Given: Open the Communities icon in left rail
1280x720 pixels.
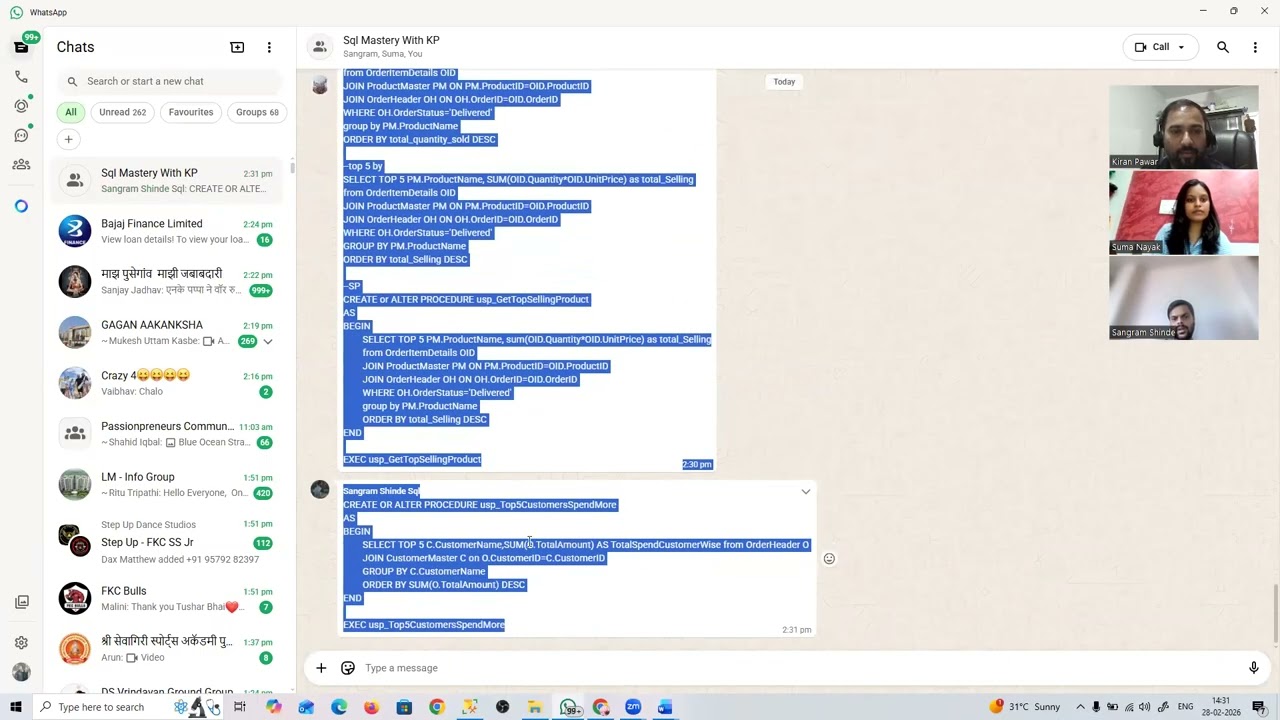Looking at the screenshot, I should (21, 164).
